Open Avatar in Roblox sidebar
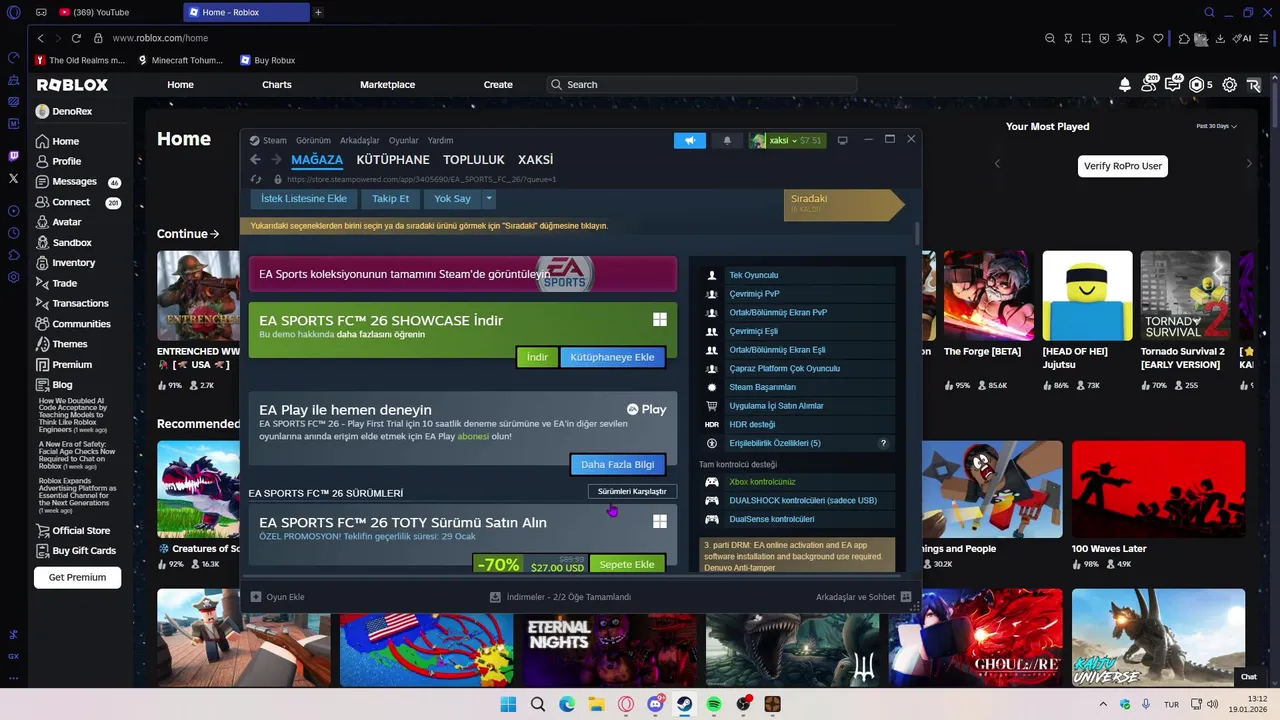 coord(67,222)
